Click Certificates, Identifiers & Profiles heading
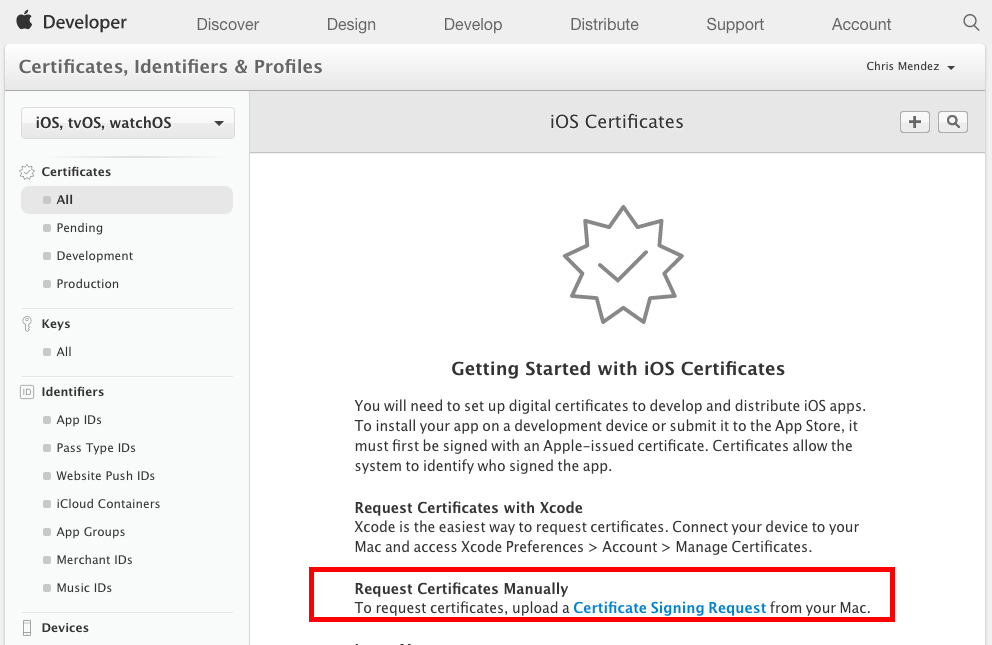 [169, 66]
